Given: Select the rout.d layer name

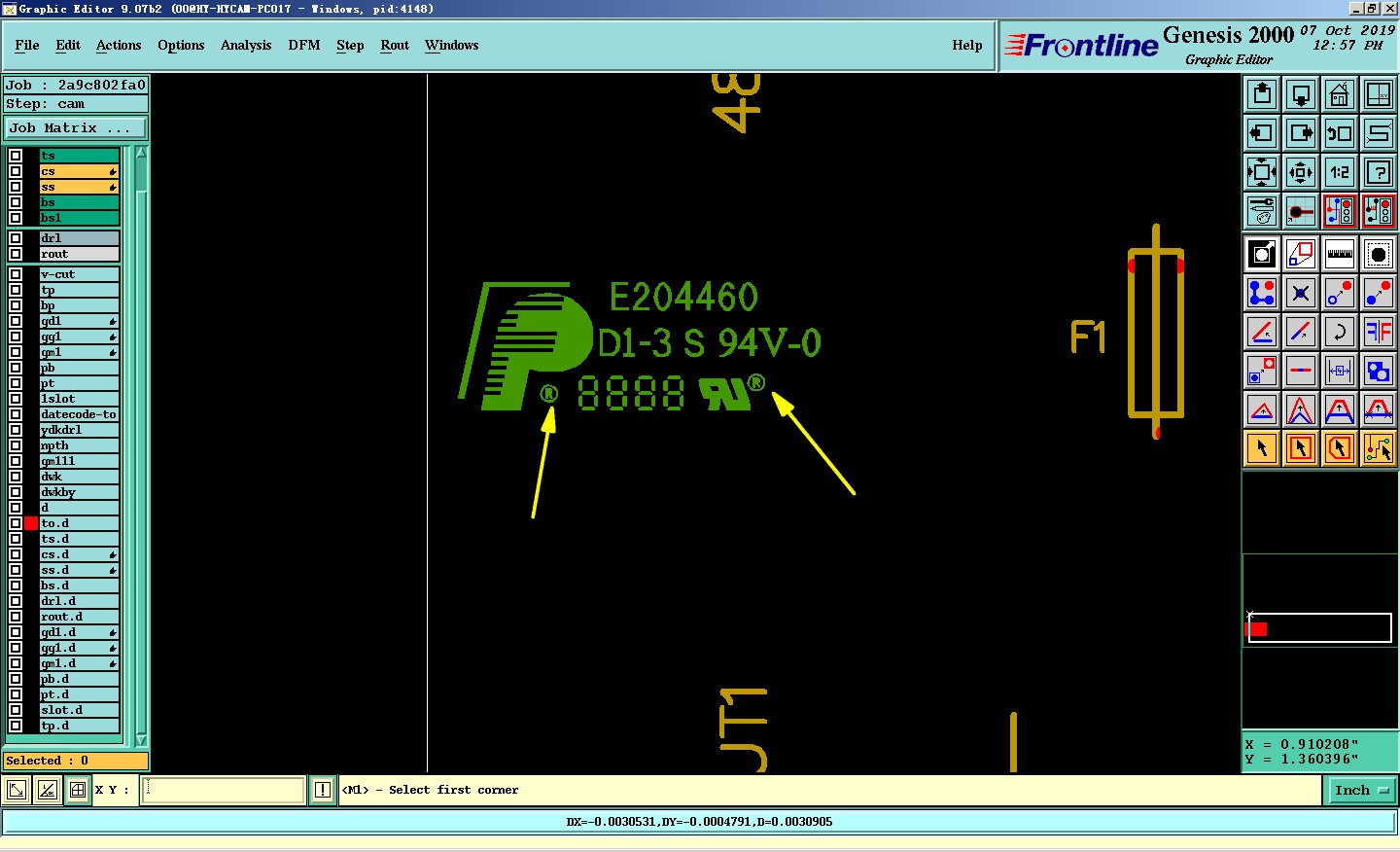Looking at the screenshot, I should 79,617.
